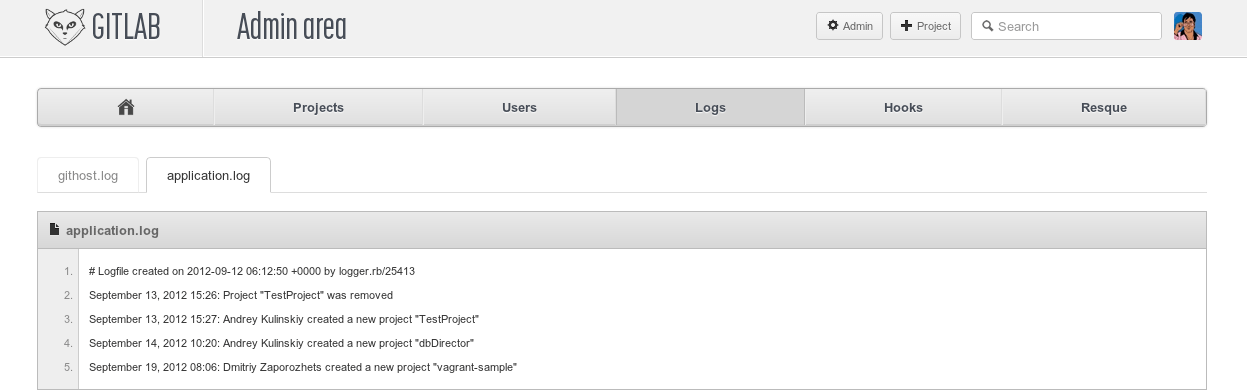
Task: Click the Admin button in header
Action: (x=849, y=26)
